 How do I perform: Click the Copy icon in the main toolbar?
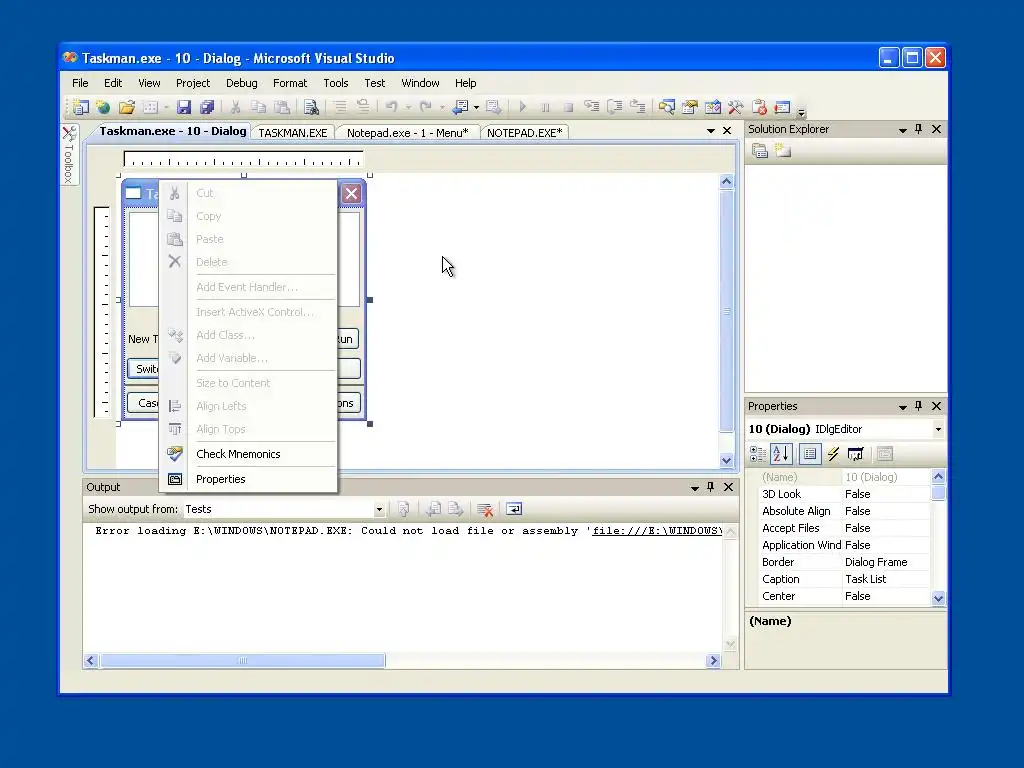(259, 107)
